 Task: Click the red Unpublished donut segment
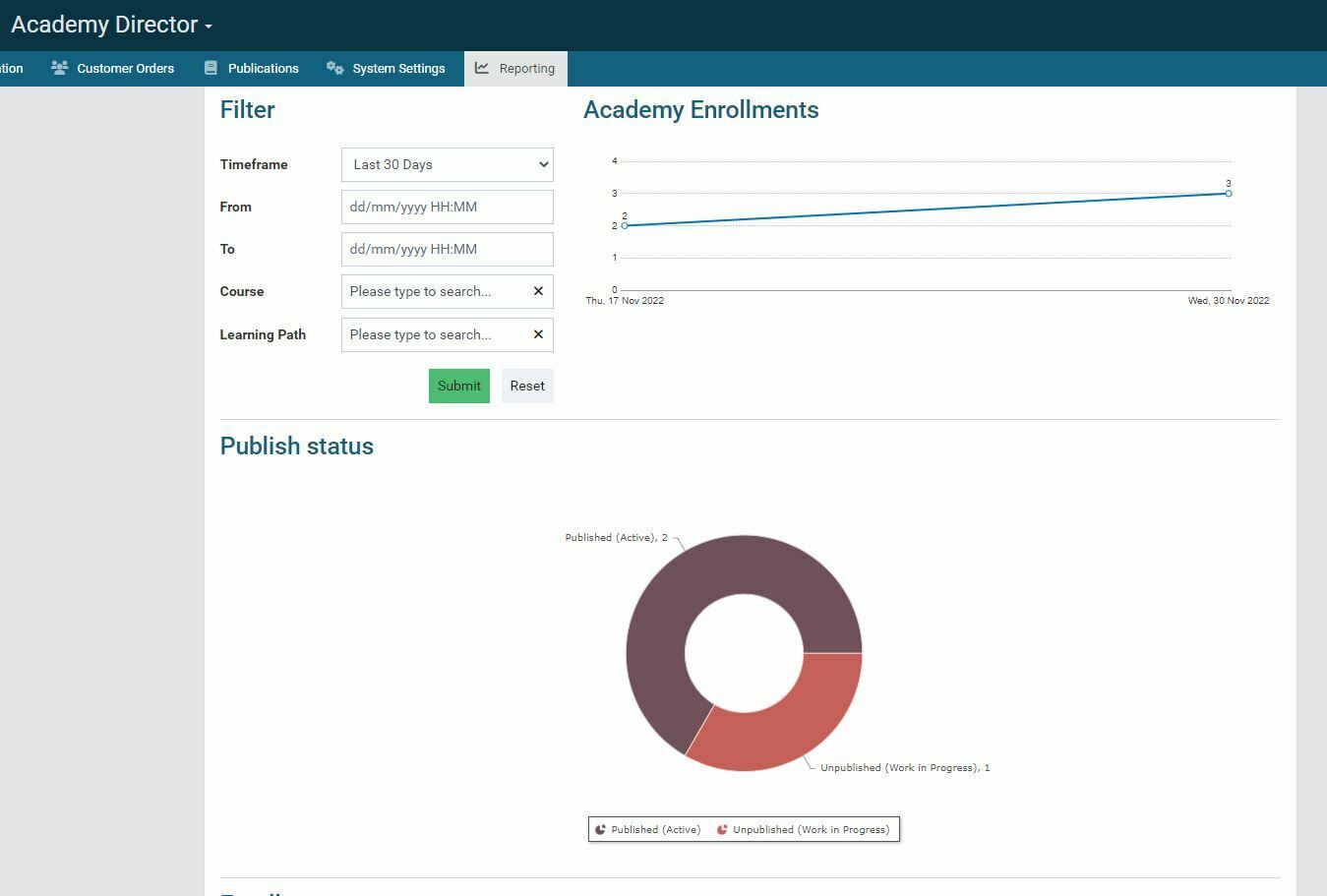787,718
